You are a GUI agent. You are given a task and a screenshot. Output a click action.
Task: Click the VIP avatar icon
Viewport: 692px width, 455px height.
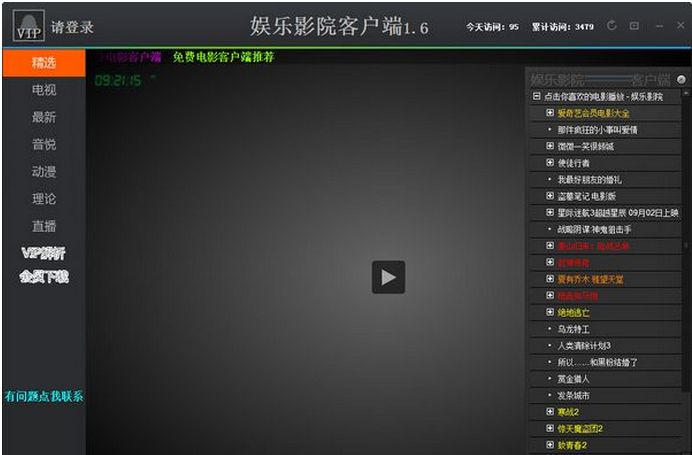click(x=29, y=26)
